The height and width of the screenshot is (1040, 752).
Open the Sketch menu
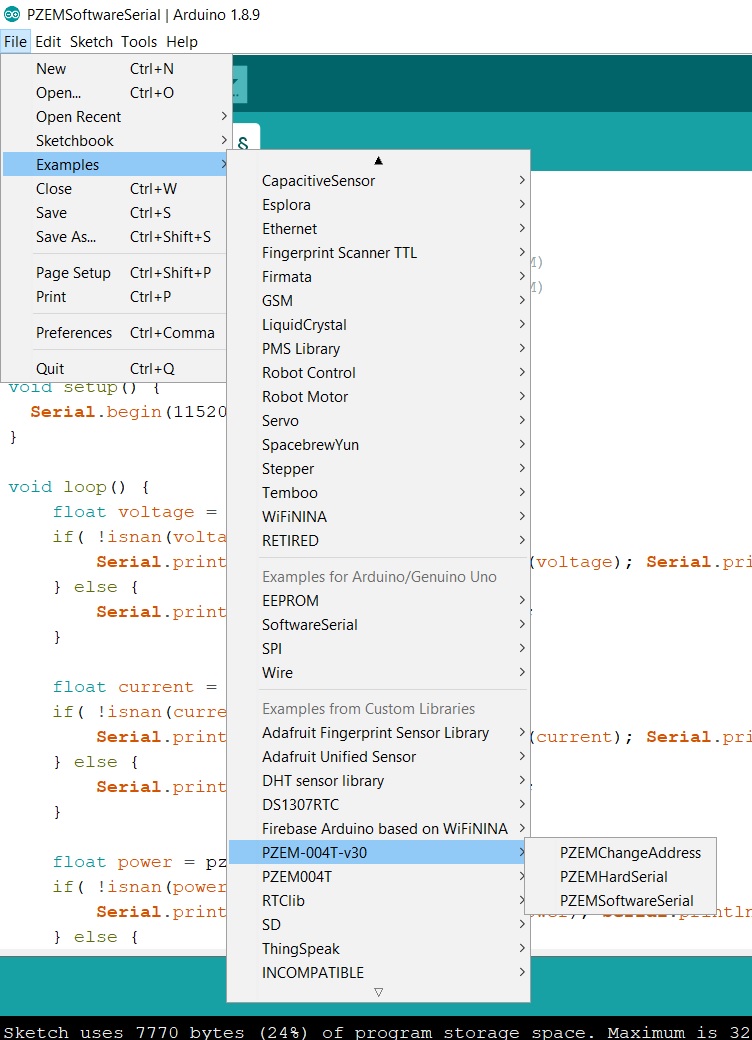[x=92, y=42]
